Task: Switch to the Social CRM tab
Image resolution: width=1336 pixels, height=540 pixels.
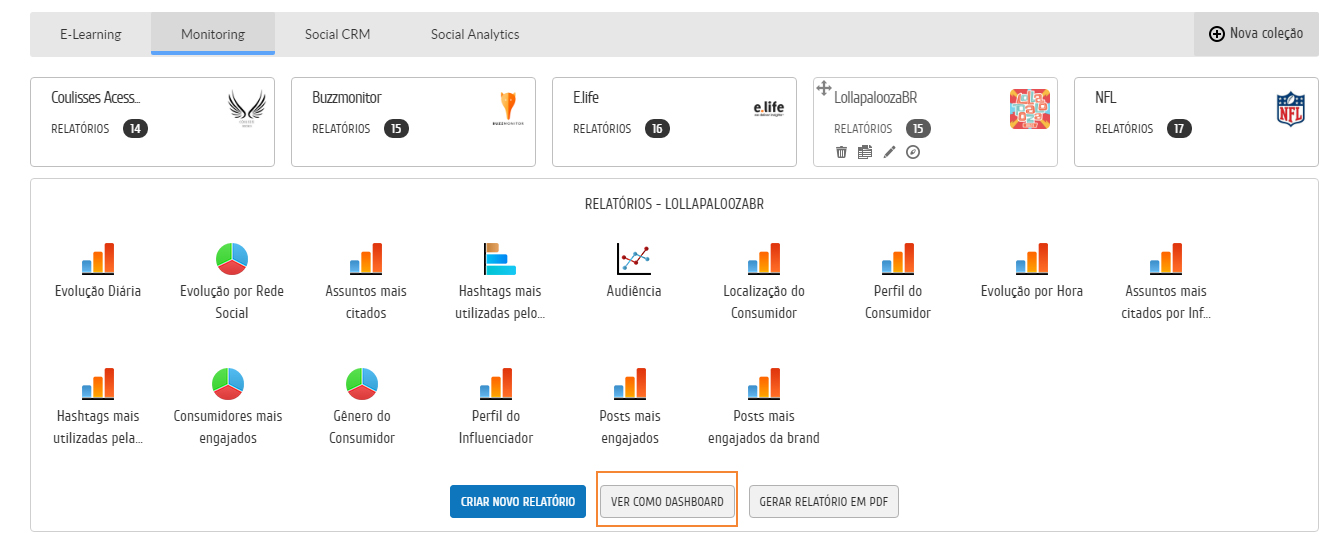Action: [337, 34]
